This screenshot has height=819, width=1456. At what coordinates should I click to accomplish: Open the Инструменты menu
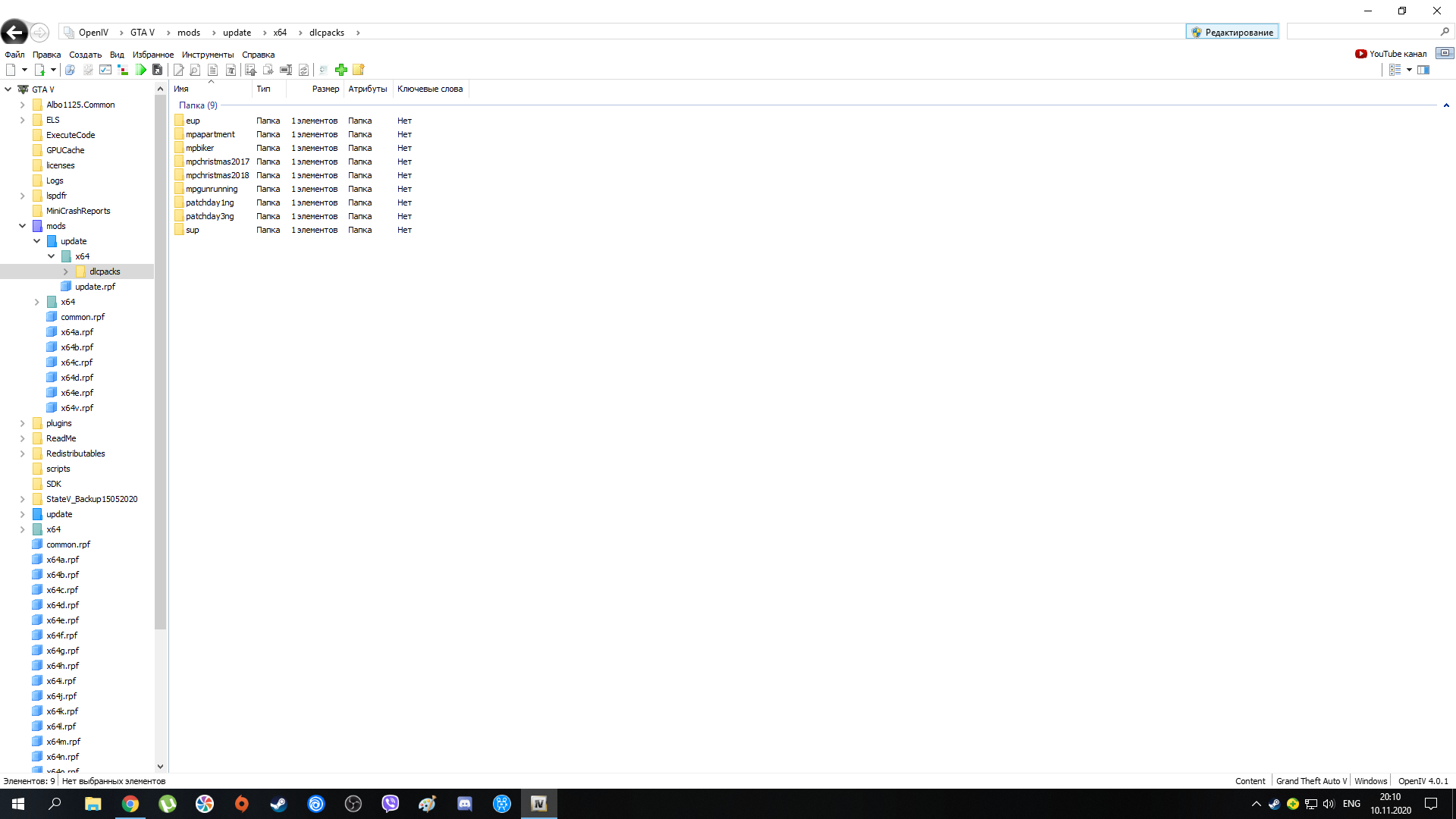tap(208, 55)
